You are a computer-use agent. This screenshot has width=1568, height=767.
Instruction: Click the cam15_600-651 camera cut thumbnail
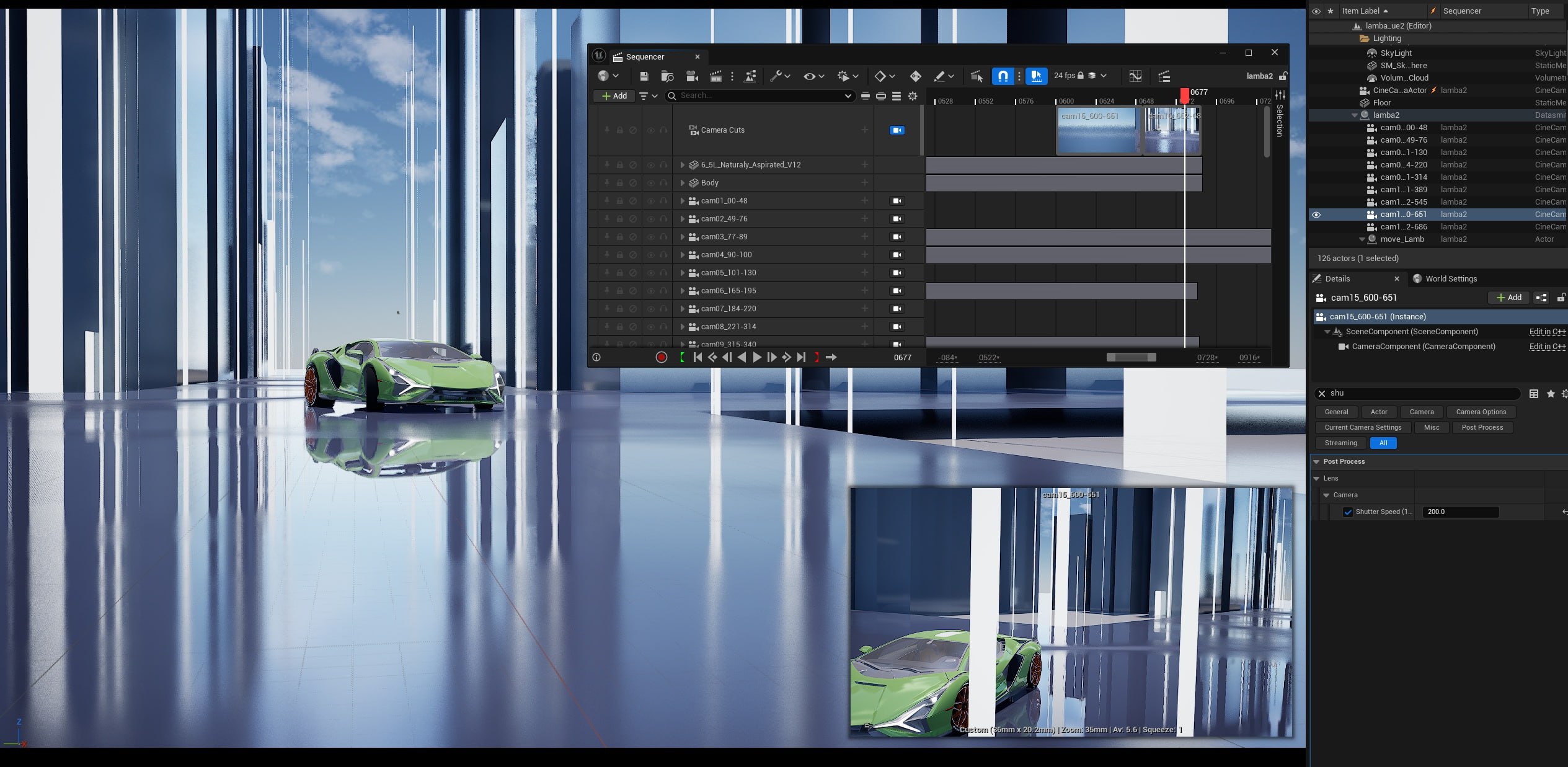1099,130
